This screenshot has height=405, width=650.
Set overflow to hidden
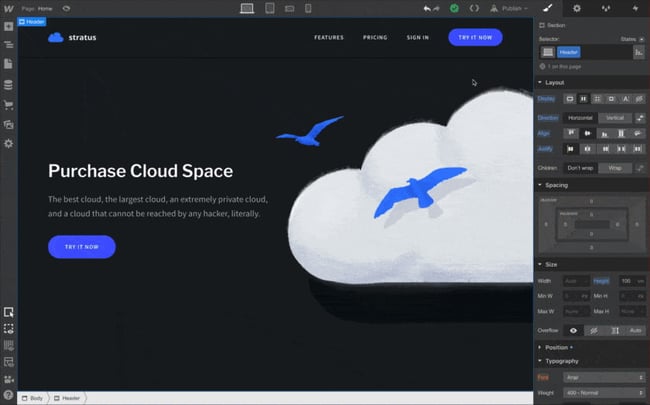pyautogui.click(x=594, y=329)
